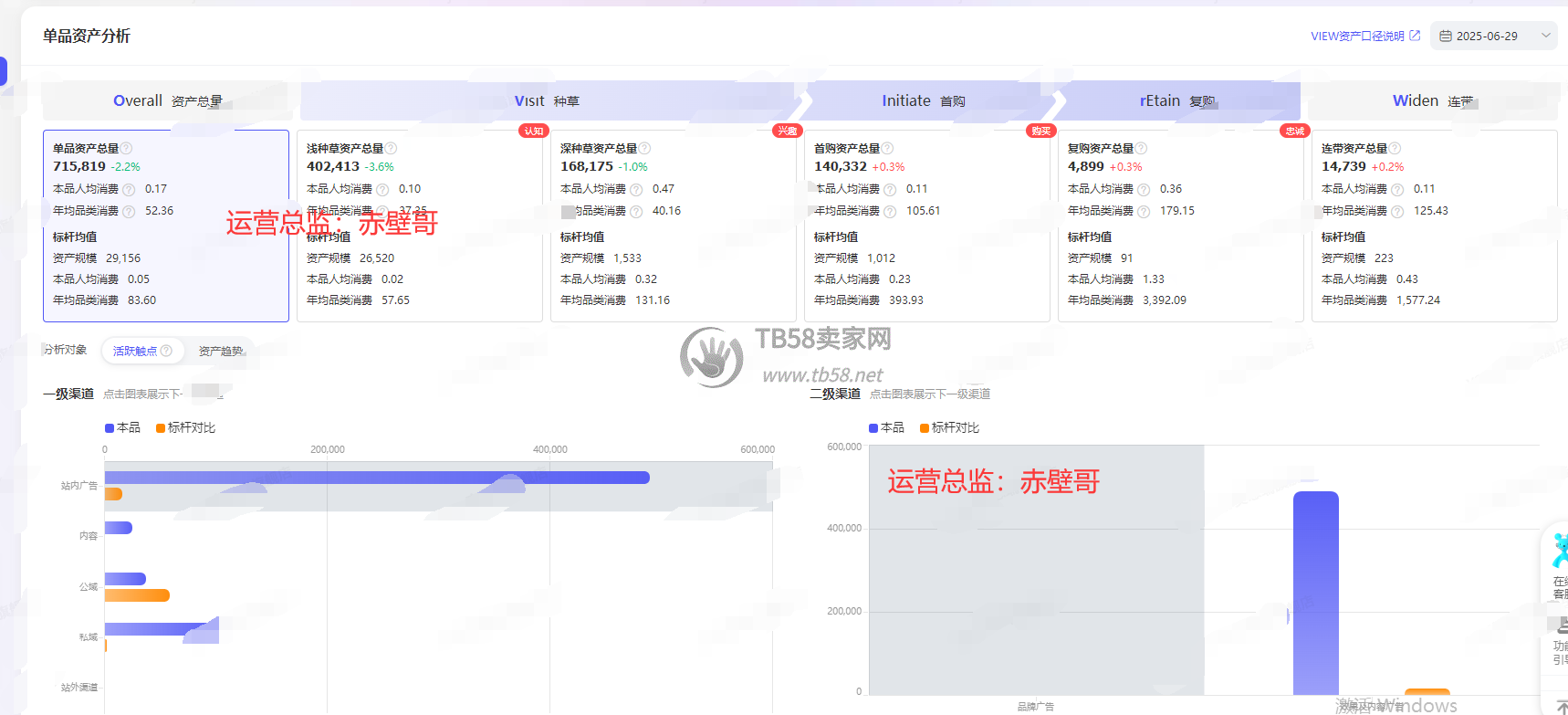This screenshot has width=1568, height=715.
Task: Click the 140,332 首购 value
Action: [x=841, y=166]
